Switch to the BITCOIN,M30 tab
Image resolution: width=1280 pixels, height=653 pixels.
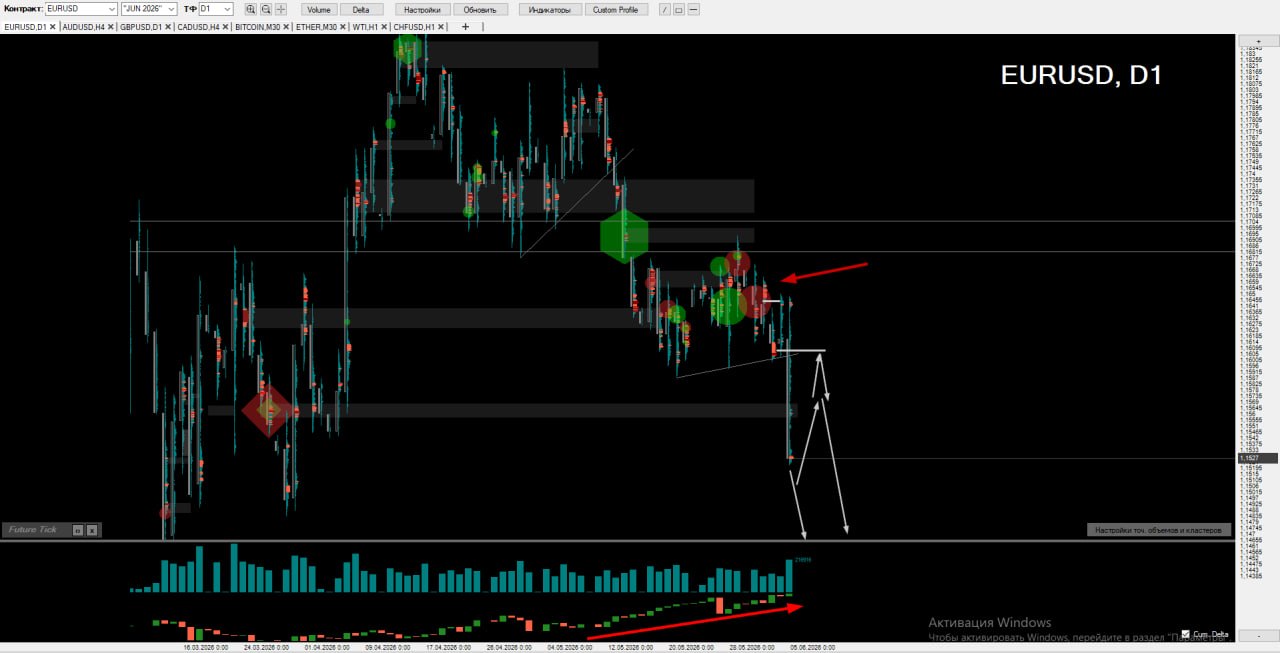pyautogui.click(x=258, y=27)
